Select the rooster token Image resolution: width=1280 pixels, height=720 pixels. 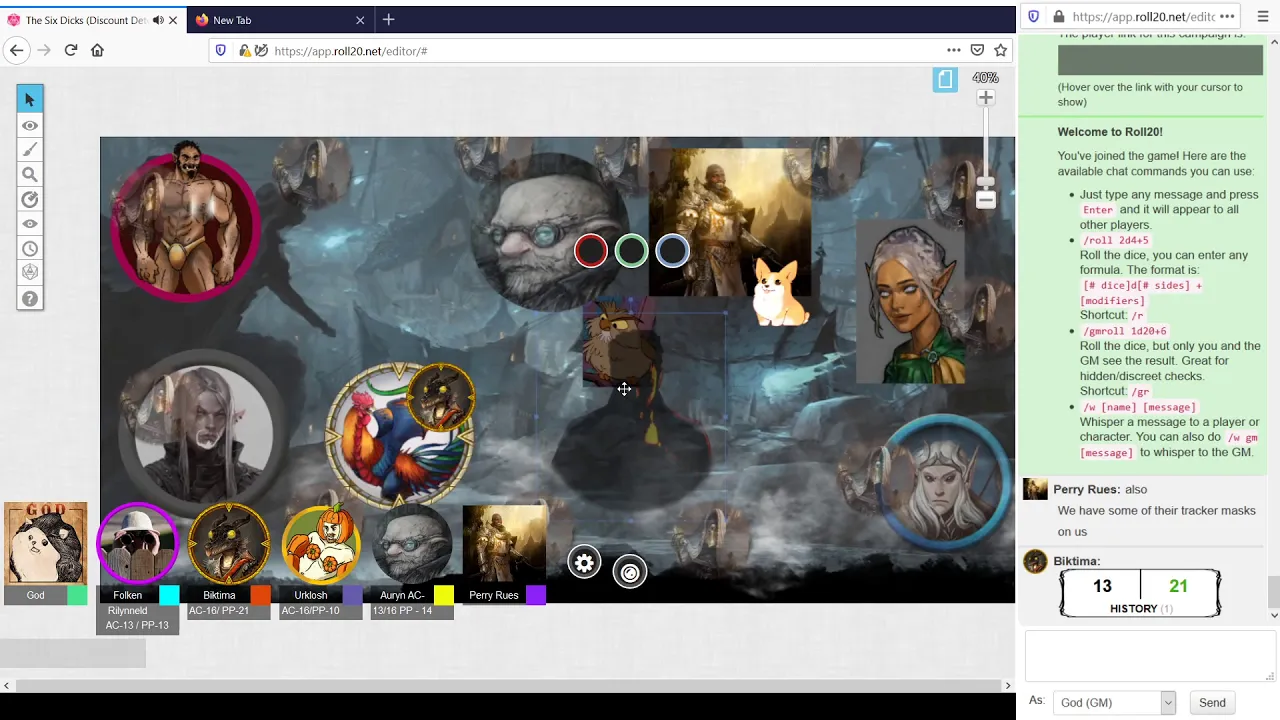(399, 435)
